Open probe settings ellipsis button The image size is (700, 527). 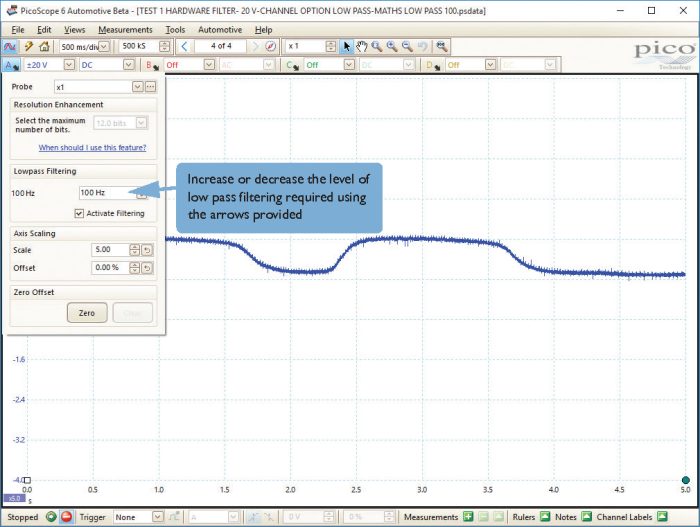(x=150, y=87)
